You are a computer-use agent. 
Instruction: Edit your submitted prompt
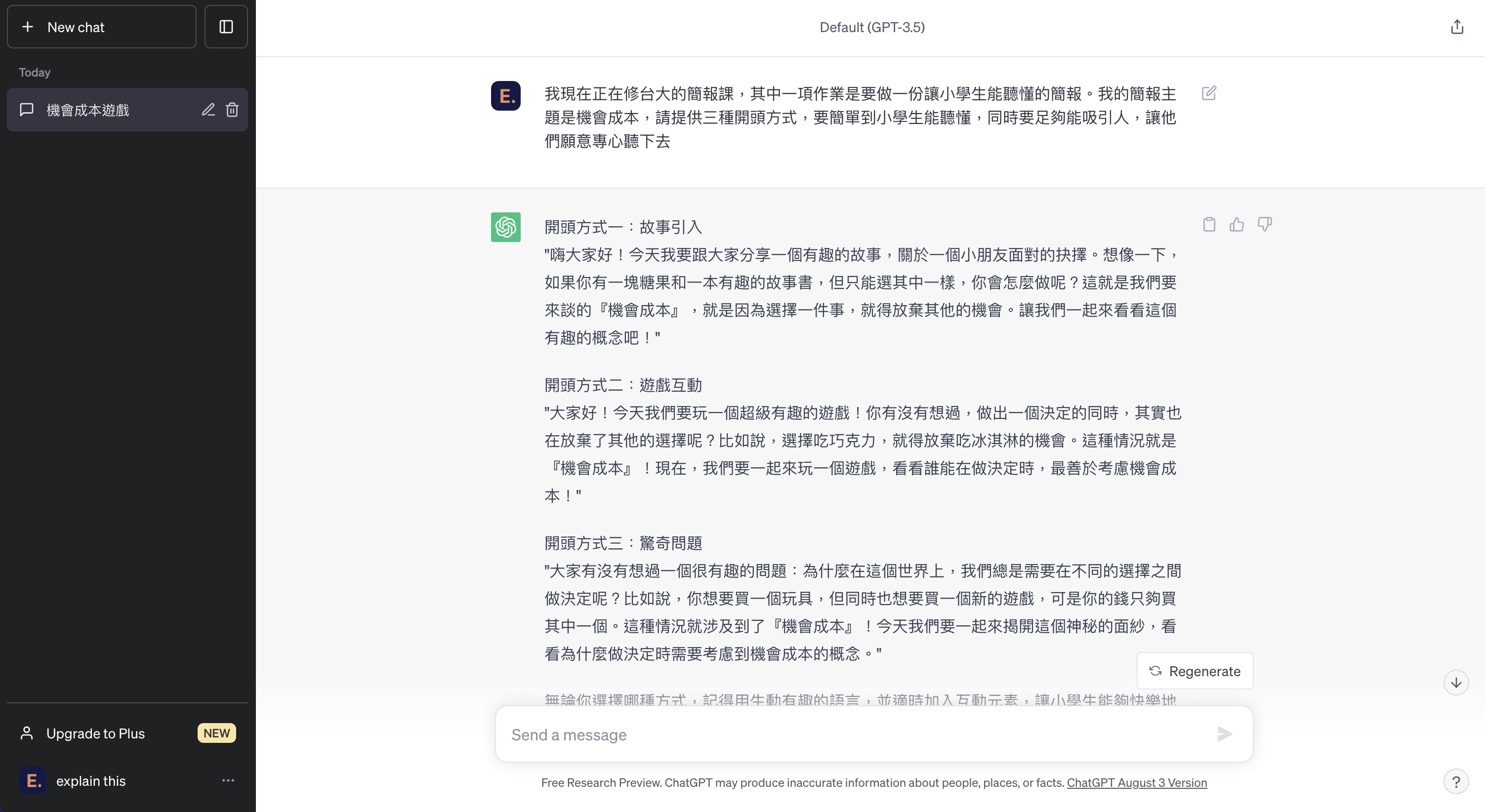tap(1209, 93)
